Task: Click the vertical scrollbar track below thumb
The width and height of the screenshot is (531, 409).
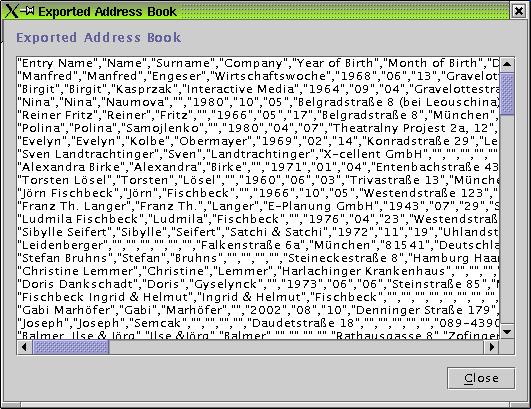Action: click(507, 220)
